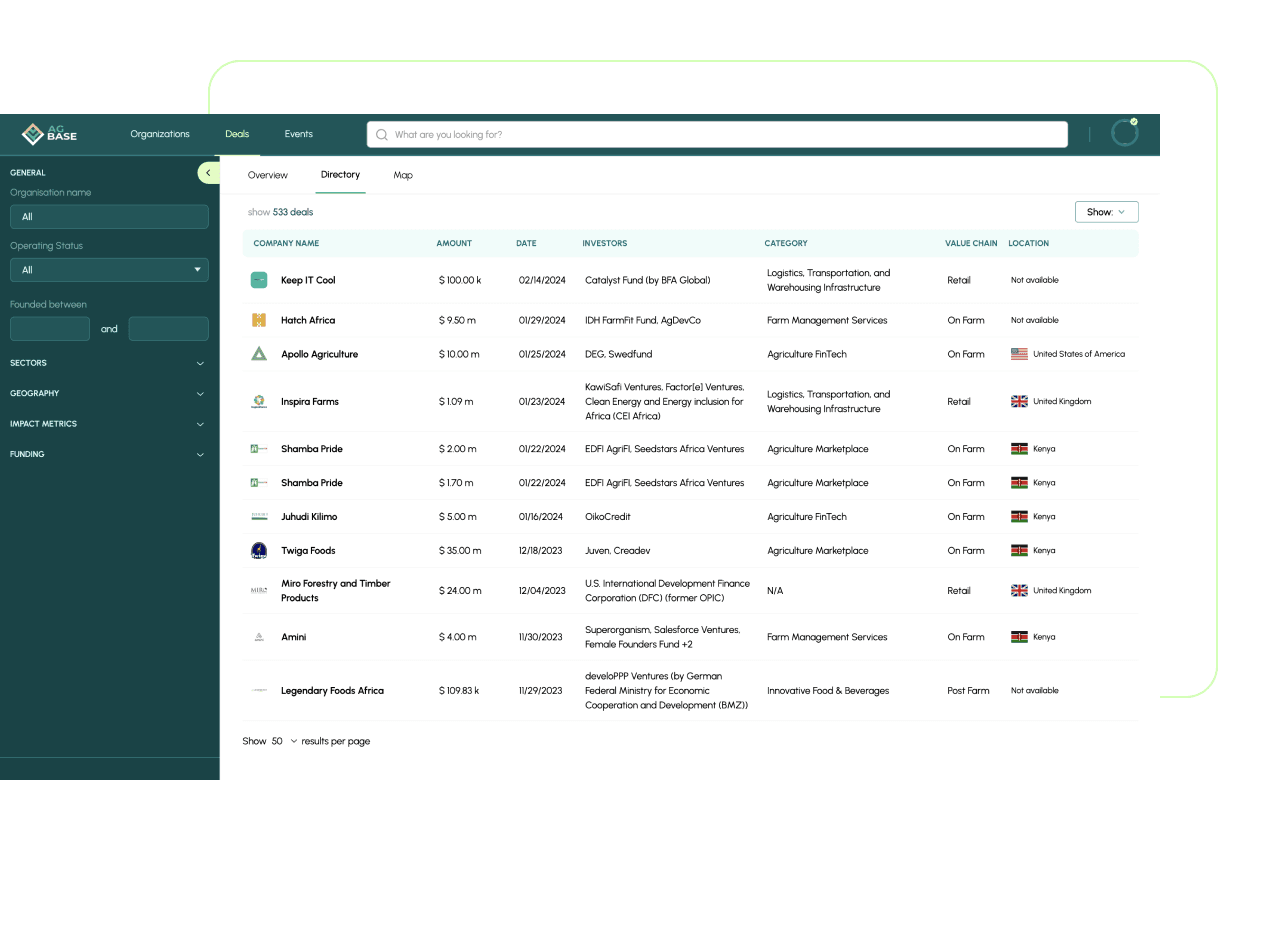Open the user profile avatar
This screenshot has height=934, width=1281.
click(1125, 133)
